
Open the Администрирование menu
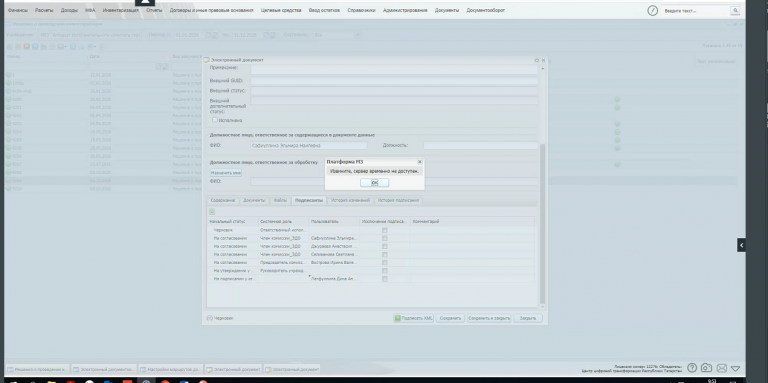(405, 10)
